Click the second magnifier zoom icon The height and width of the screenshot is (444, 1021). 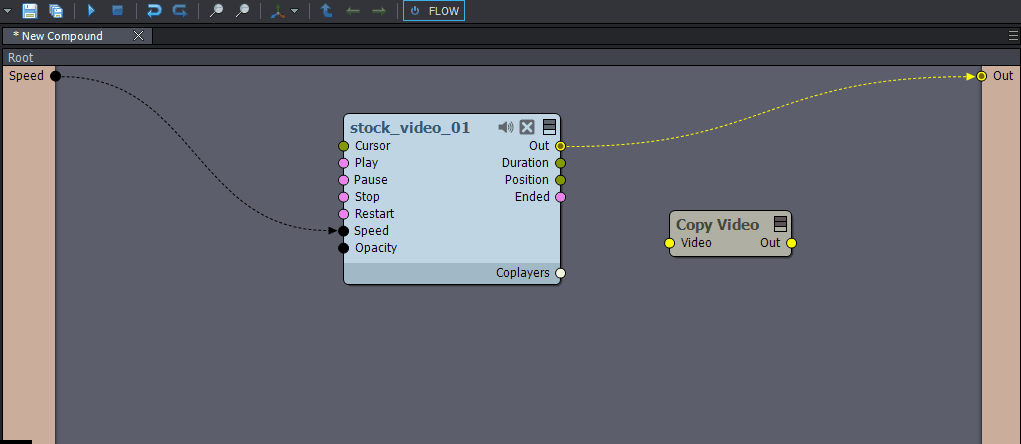point(242,10)
